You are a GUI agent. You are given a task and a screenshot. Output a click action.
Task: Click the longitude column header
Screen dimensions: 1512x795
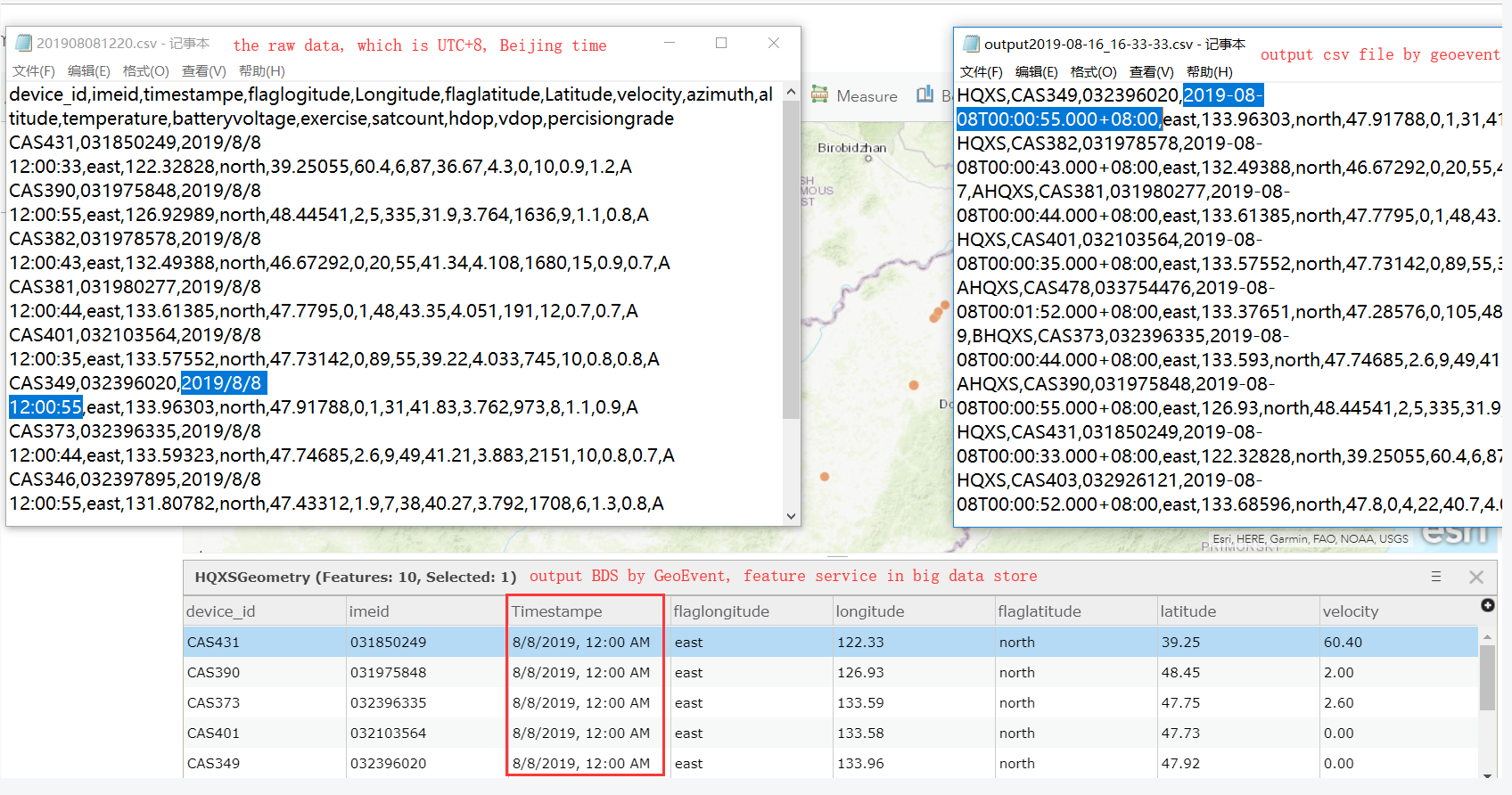pyautogui.click(x=914, y=611)
